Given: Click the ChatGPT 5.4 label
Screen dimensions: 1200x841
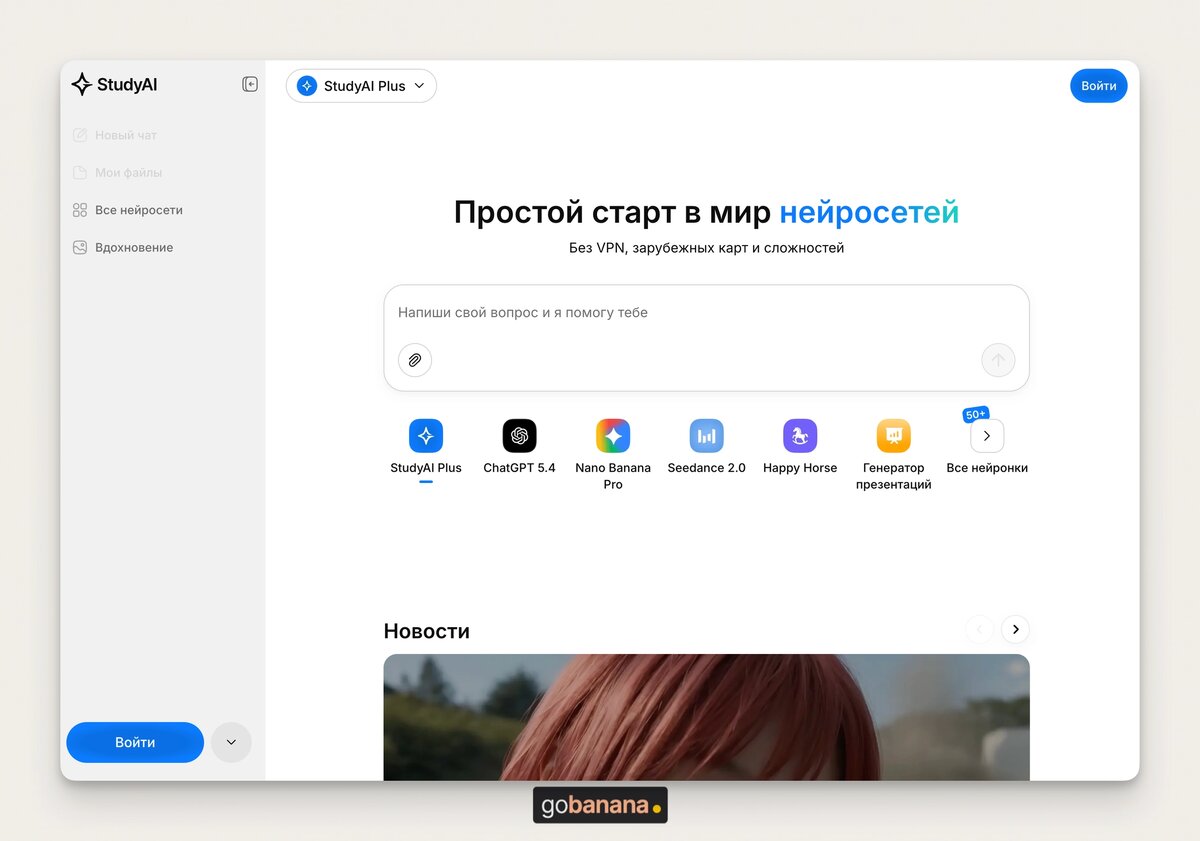Looking at the screenshot, I should coord(519,468).
